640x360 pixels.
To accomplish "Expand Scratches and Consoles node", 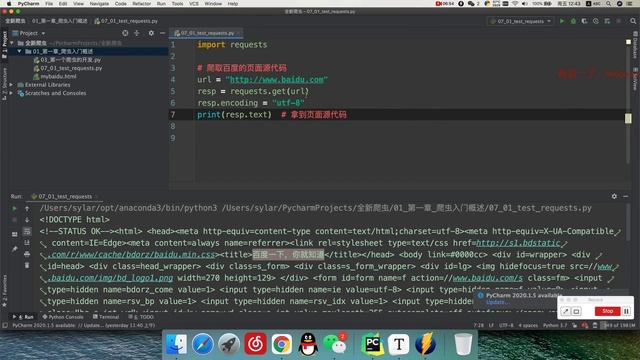I will (11, 93).
